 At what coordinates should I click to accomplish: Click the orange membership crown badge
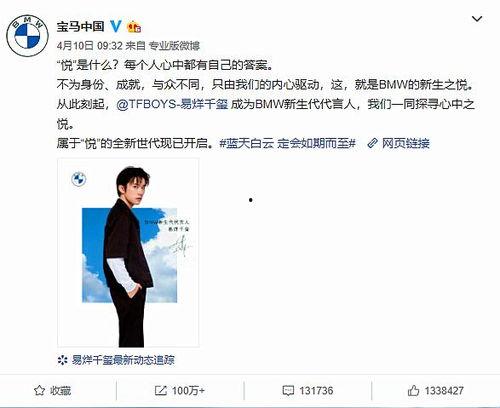click(134, 26)
